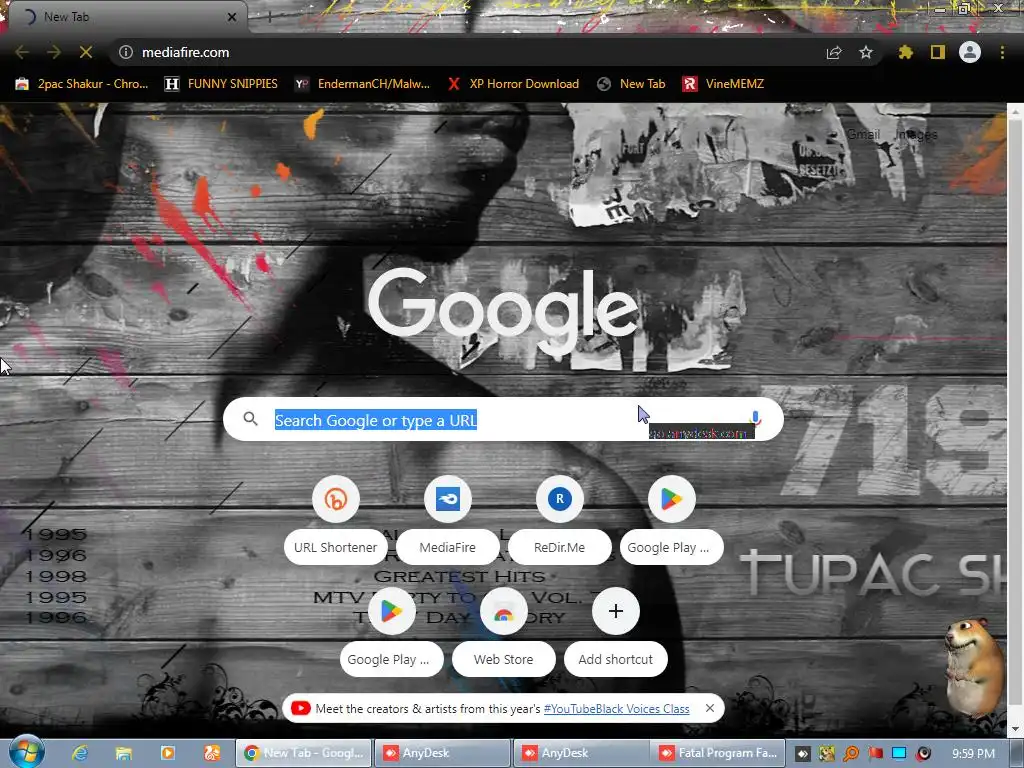Image resolution: width=1024 pixels, height=768 pixels.
Task: Open the profile avatar menu
Action: 970,52
